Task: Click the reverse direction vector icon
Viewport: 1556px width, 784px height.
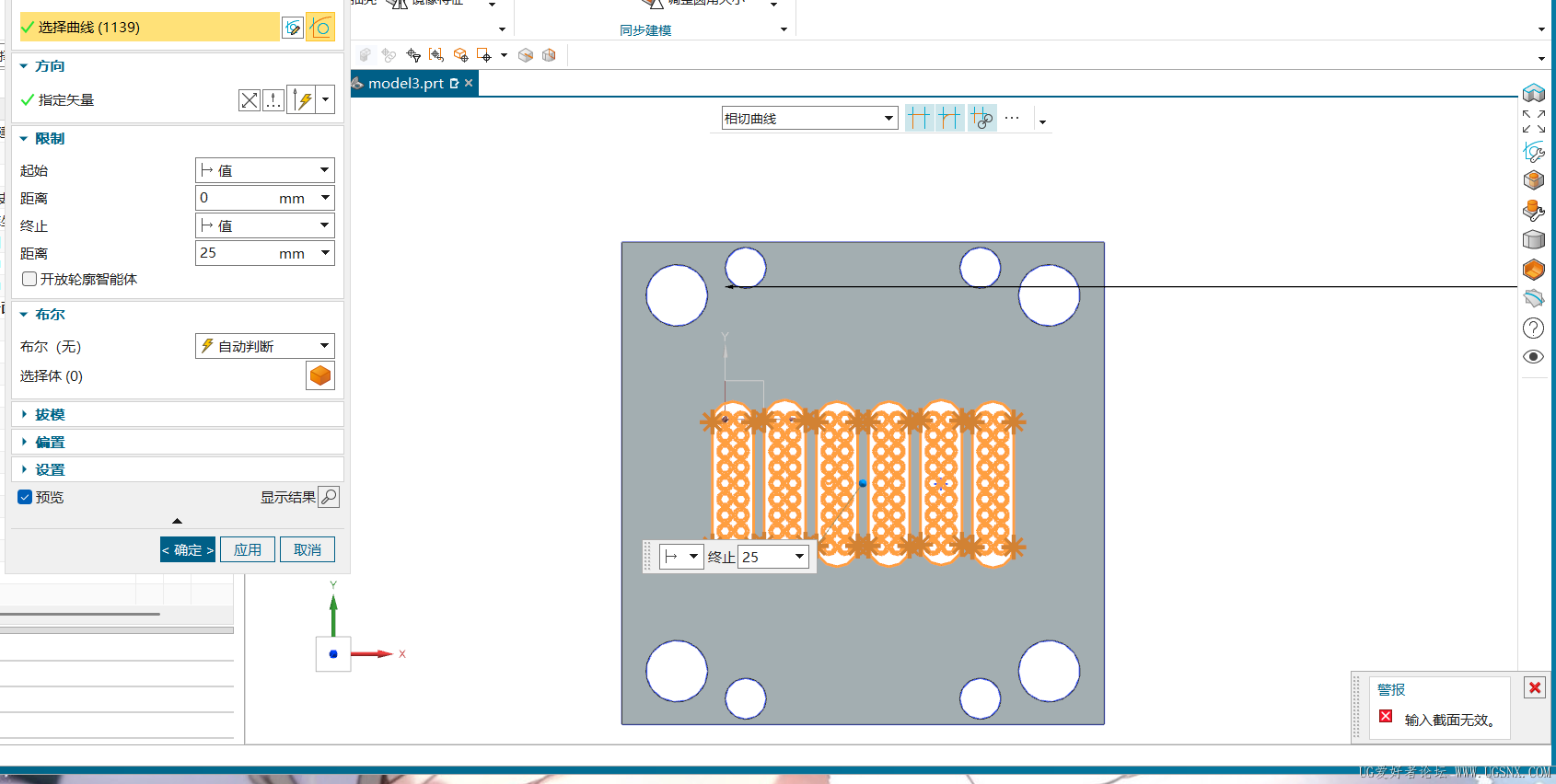Action: [x=249, y=100]
